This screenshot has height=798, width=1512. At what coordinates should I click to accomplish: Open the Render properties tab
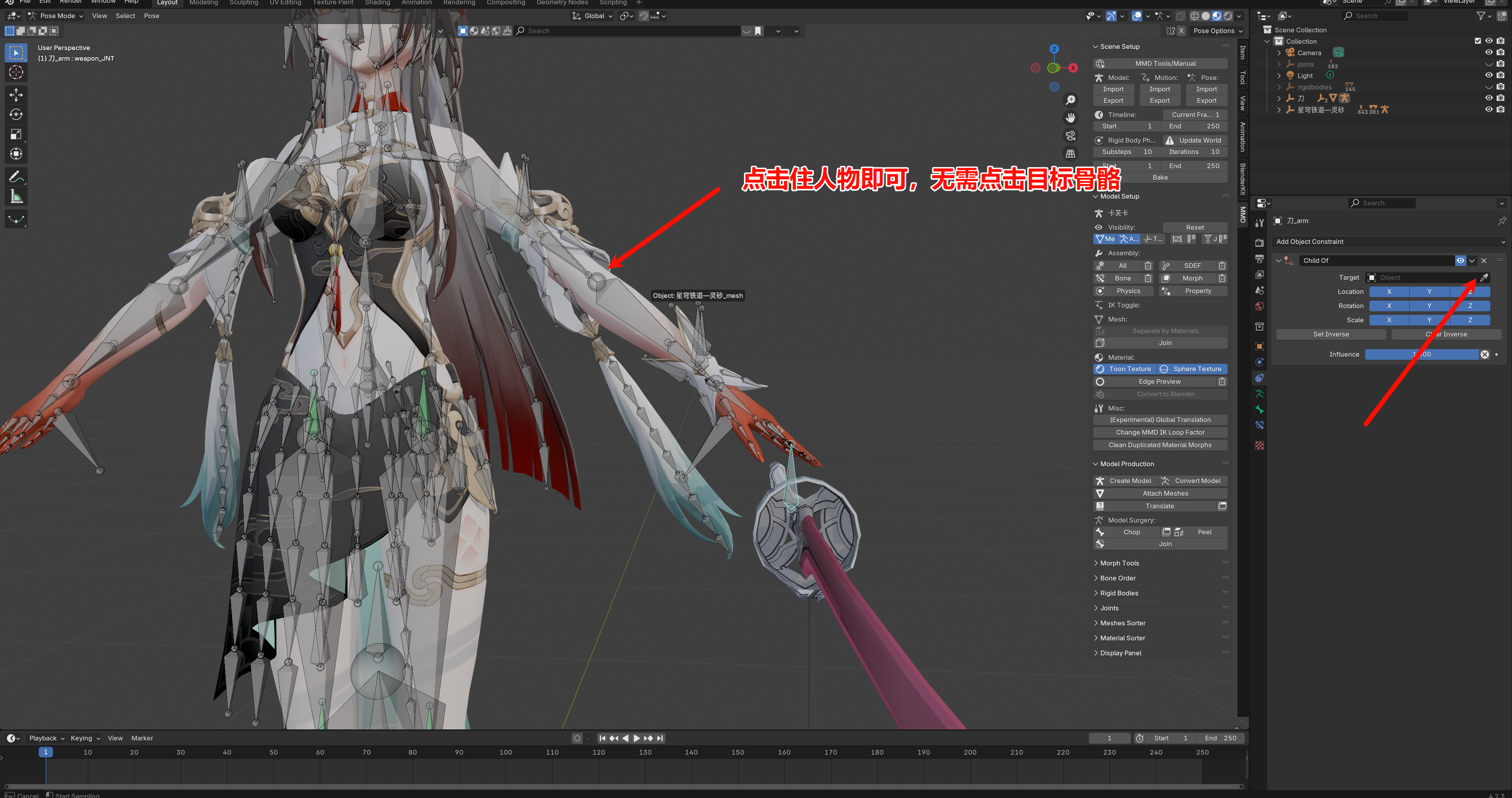(x=1259, y=242)
